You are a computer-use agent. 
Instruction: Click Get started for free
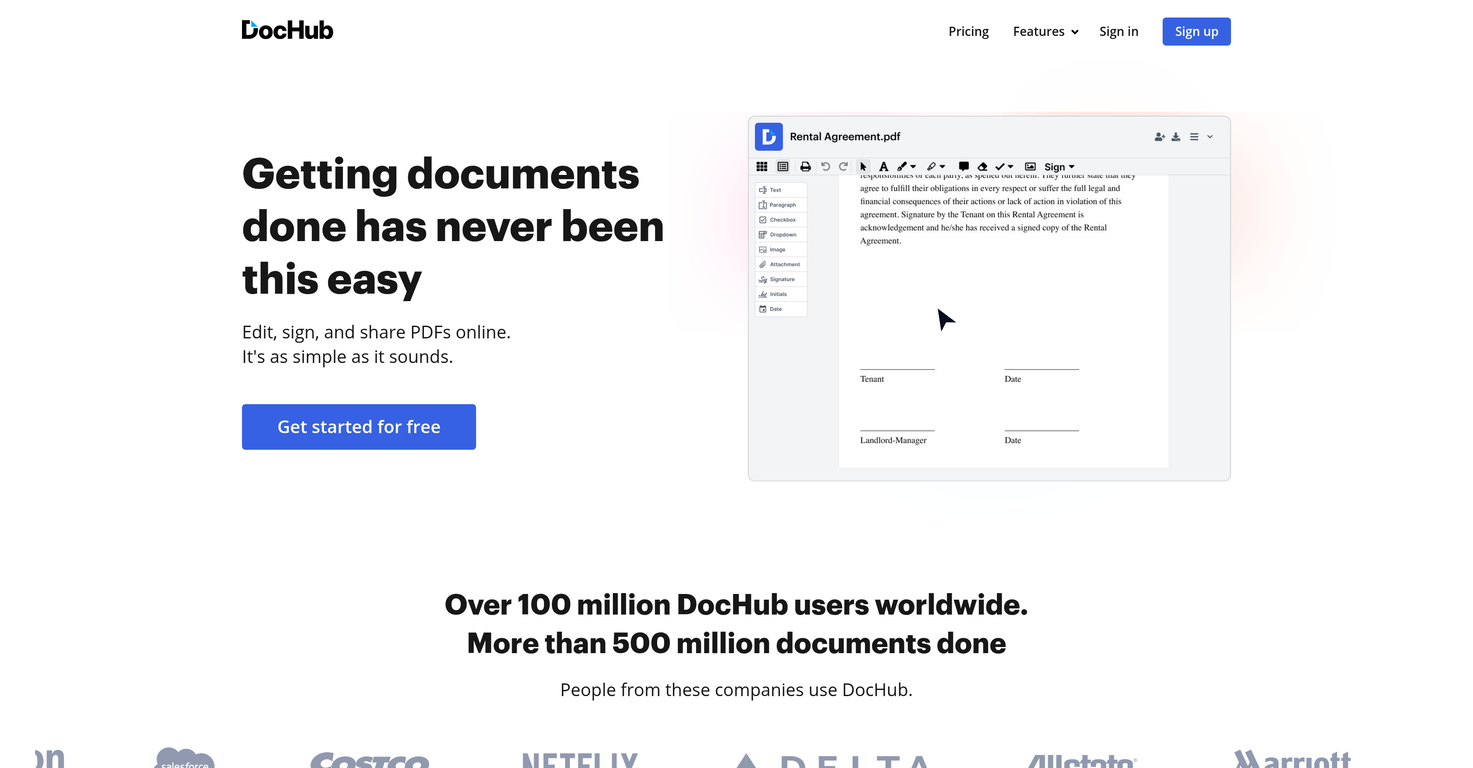point(359,426)
